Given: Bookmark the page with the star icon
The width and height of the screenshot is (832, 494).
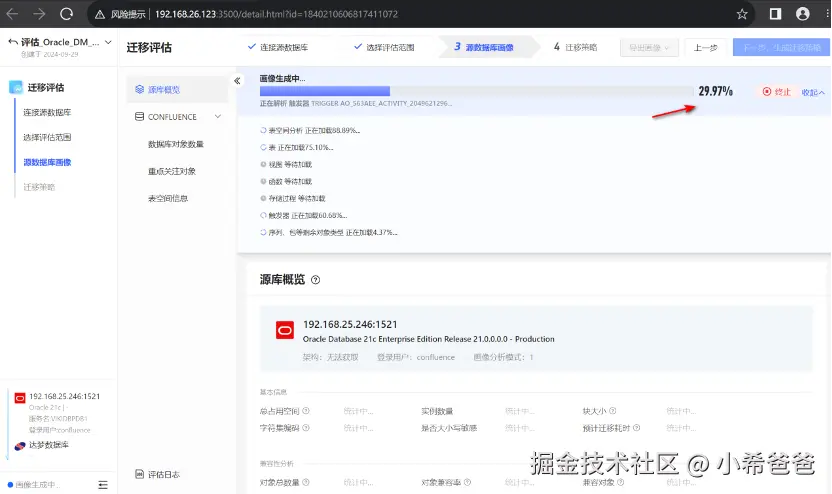Looking at the screenshot, I should pos(742,14).
